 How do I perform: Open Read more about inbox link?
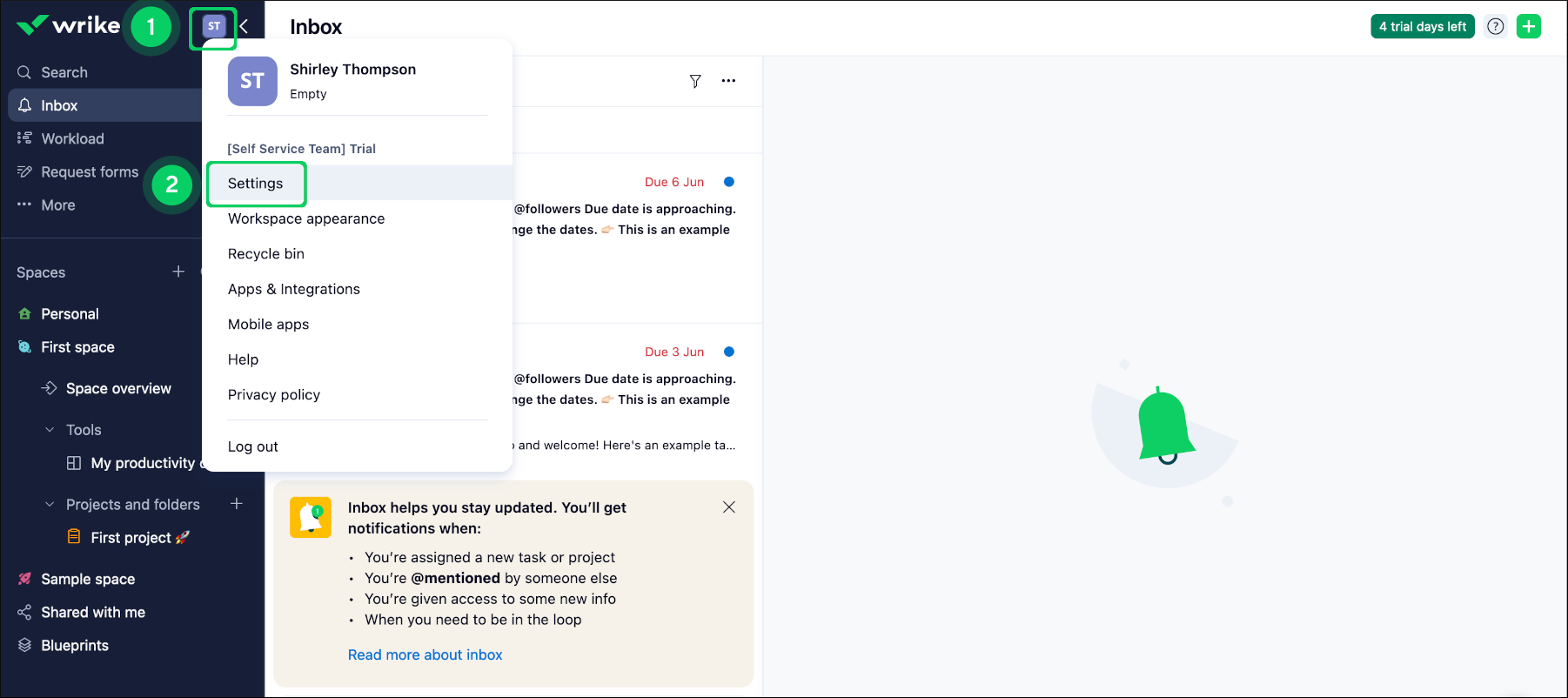[x=425, y=654]
